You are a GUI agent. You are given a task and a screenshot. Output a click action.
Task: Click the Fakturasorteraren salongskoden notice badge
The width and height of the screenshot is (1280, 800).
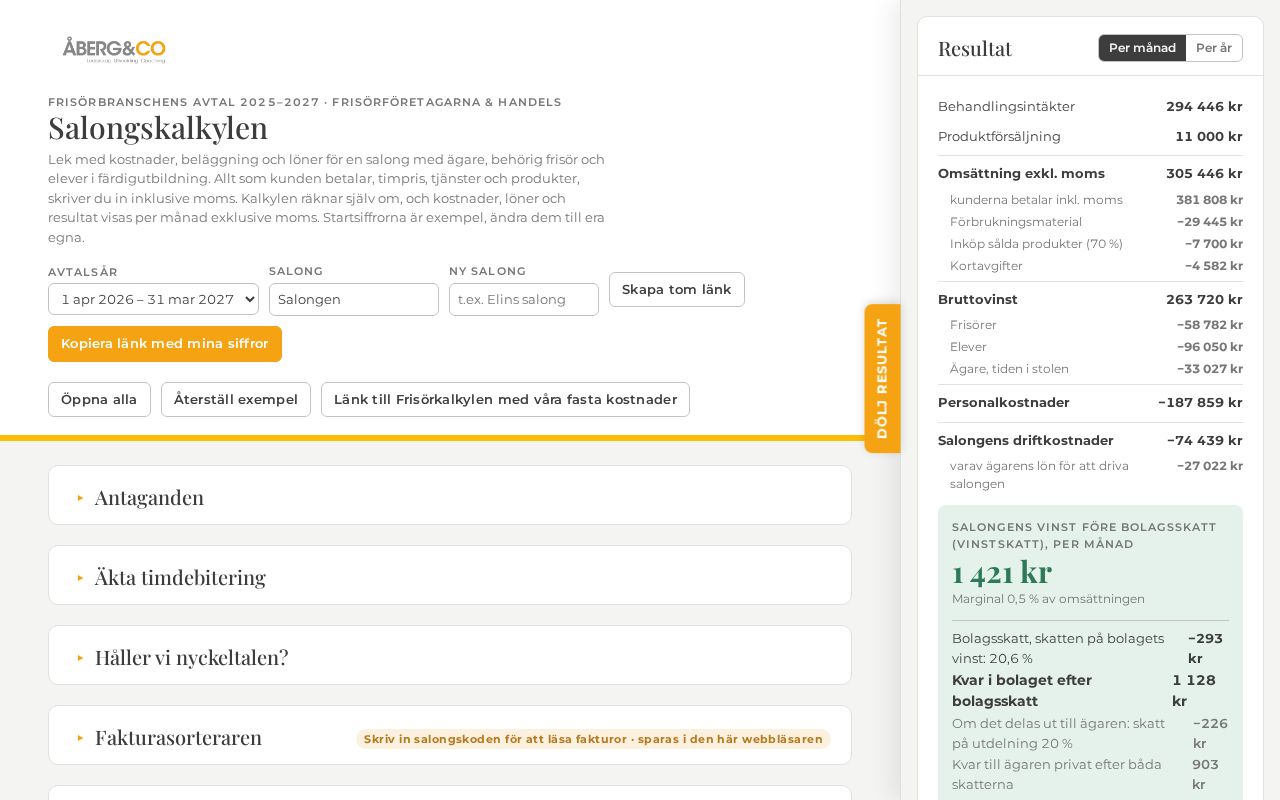[593, 739]
